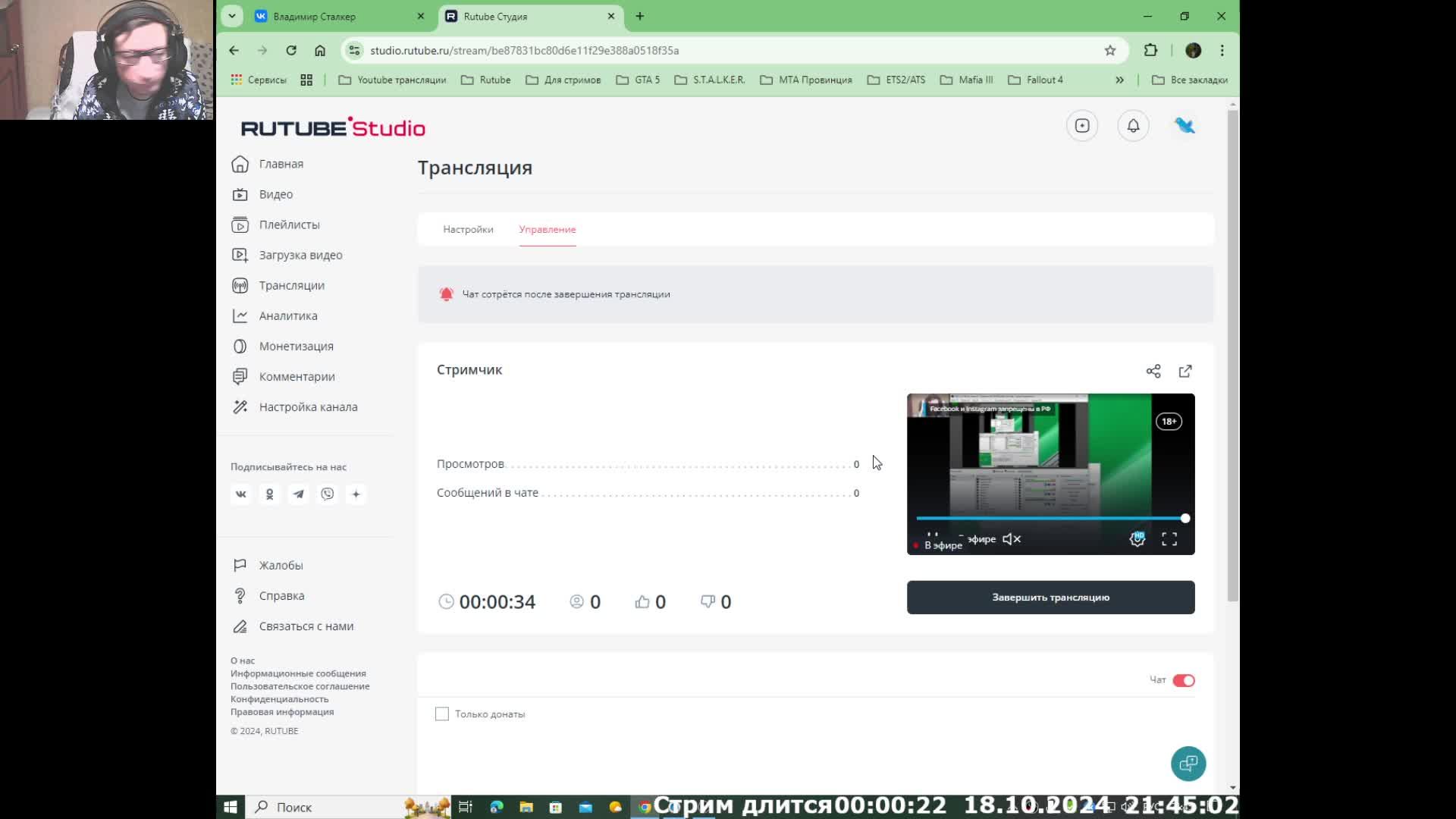Click the RUTUBE Studio logo
The width and height of the screenshot is (1456, 819).
(x=333, y=127)
